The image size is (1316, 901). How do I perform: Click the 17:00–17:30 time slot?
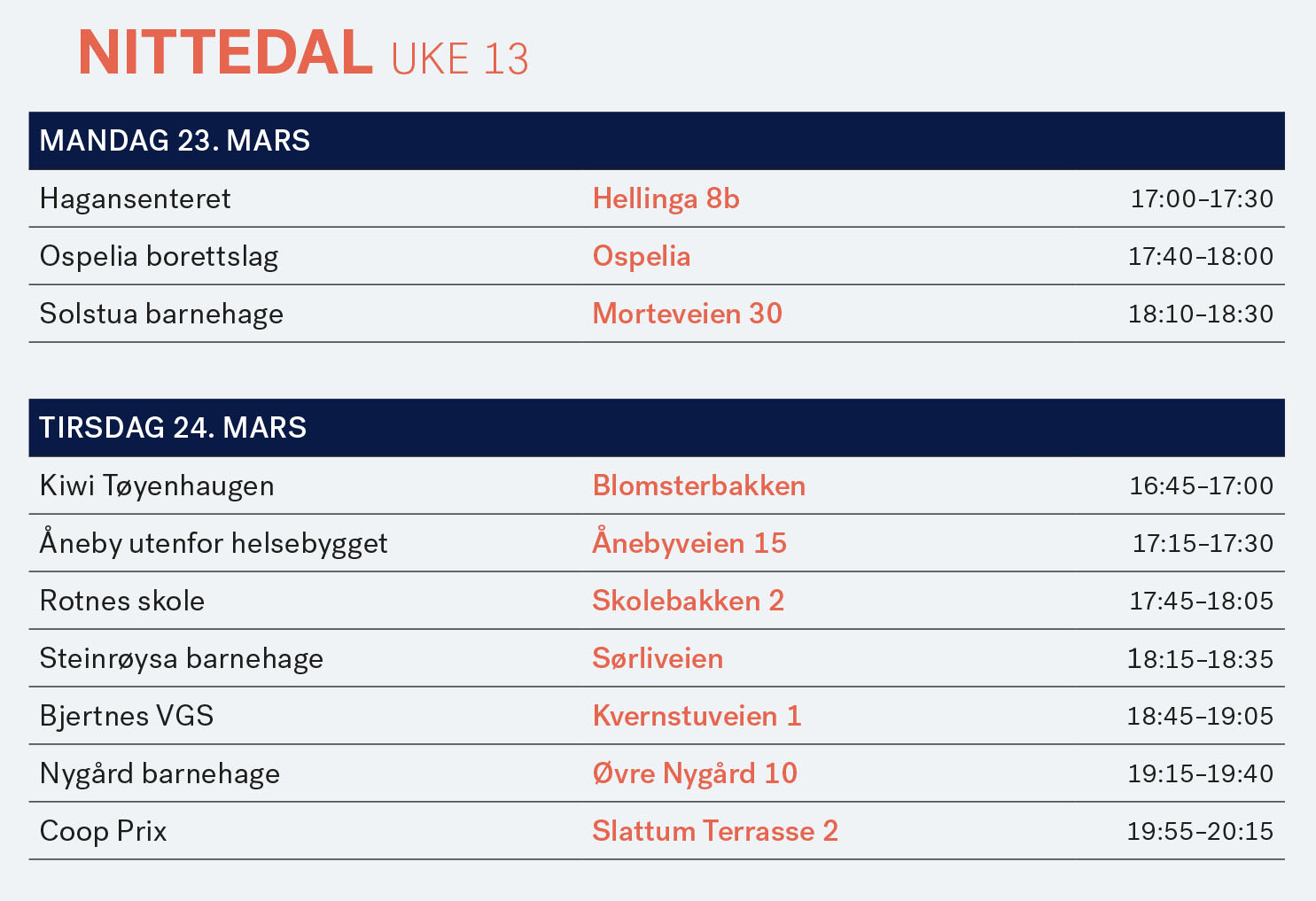pos(1202,198)
